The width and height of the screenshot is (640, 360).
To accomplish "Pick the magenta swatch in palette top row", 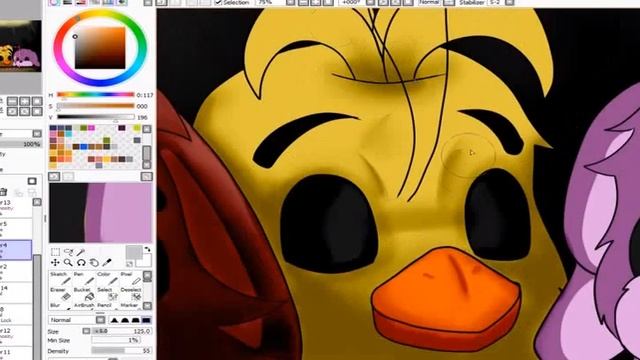I will pyautogui.click(x=91, y=128).
